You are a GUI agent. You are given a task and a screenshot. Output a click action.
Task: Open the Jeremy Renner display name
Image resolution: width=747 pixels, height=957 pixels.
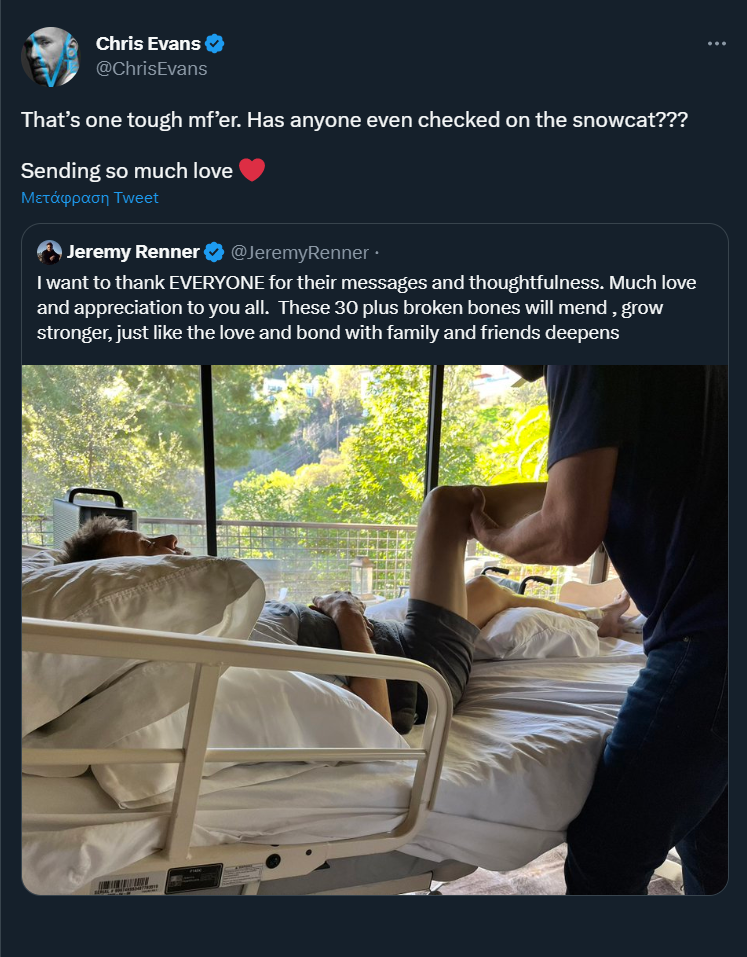tap(133, 252)
